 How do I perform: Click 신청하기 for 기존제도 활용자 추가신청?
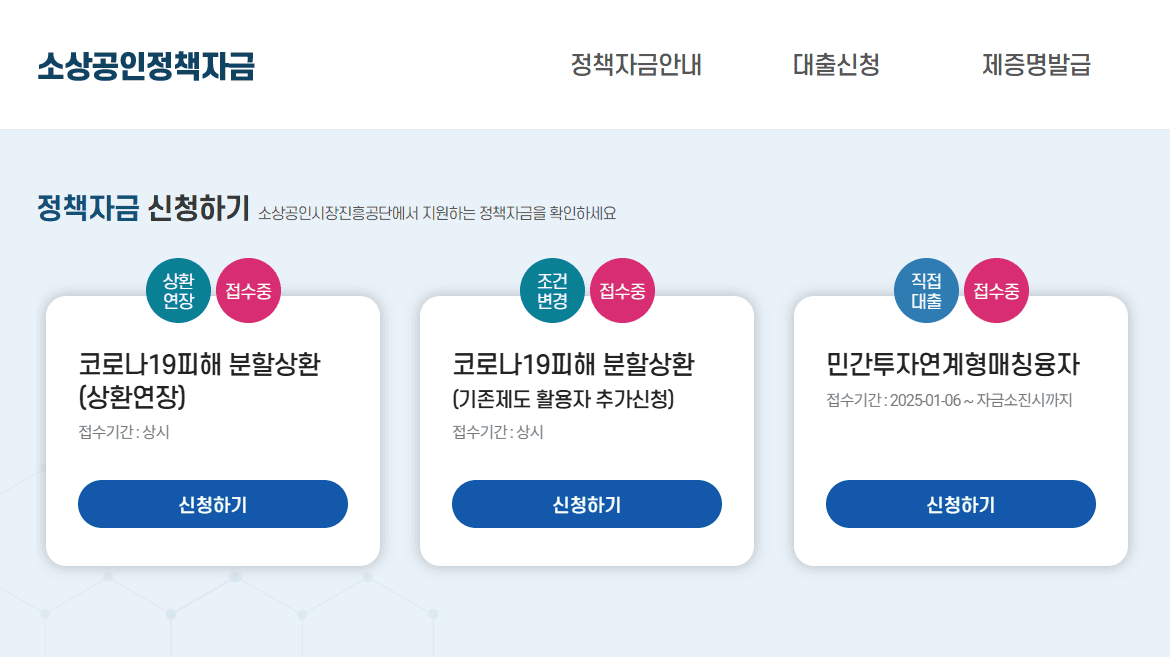coord(587,504)
